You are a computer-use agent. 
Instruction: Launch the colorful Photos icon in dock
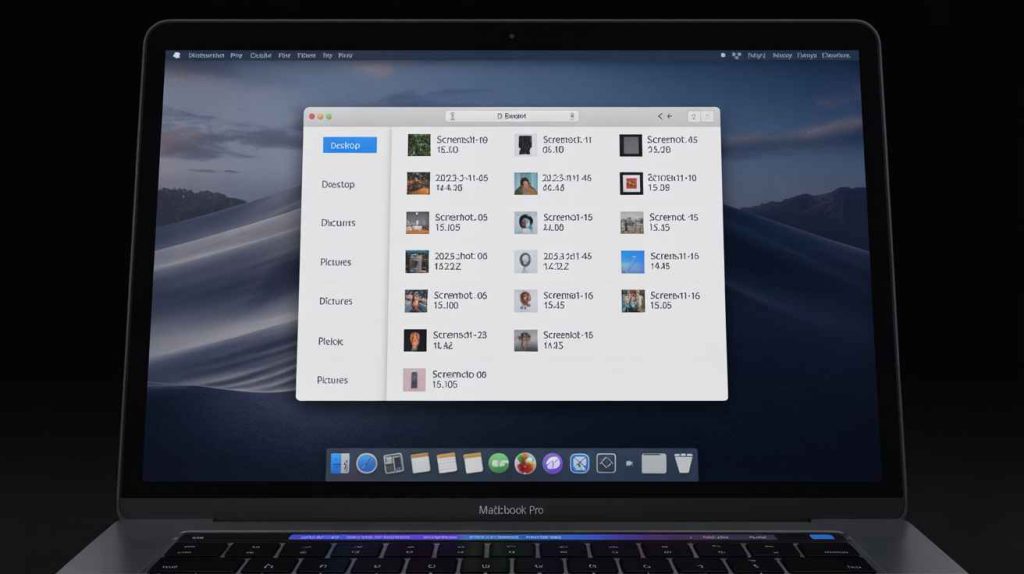(x=525, y=464)
